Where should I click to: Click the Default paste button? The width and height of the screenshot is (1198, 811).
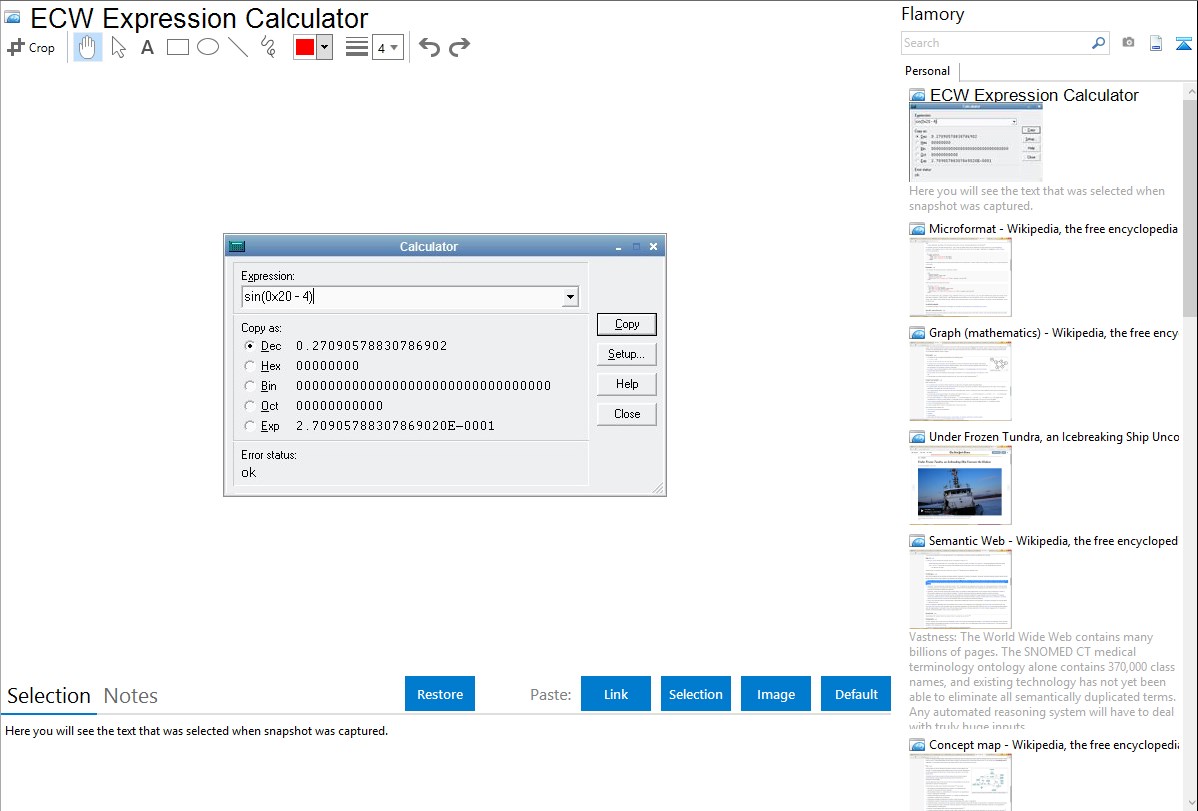tap(856, 694)
